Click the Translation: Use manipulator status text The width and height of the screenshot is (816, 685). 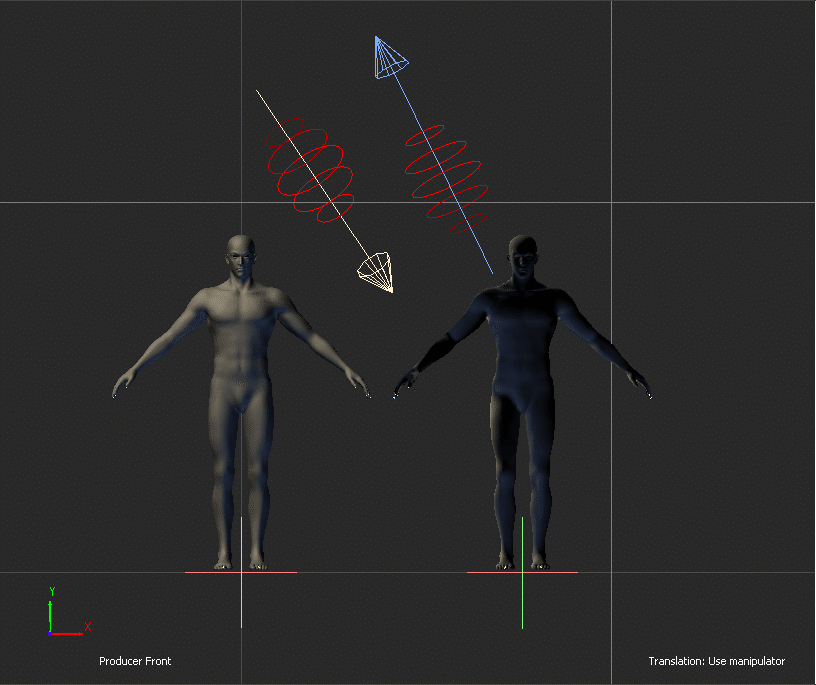pyautogui.click(x=716, y=661)
